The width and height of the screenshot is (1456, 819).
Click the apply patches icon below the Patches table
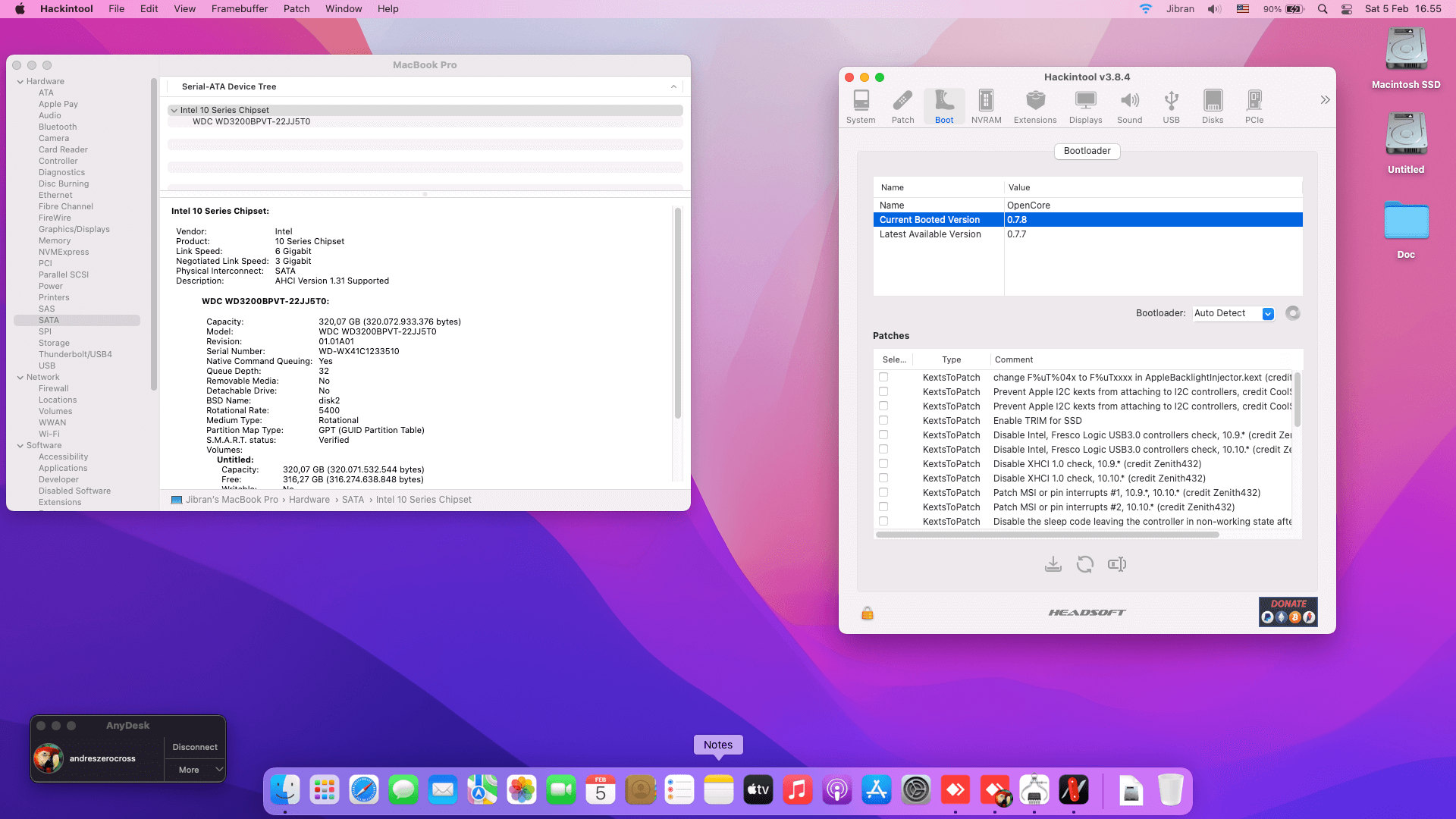1117,564
